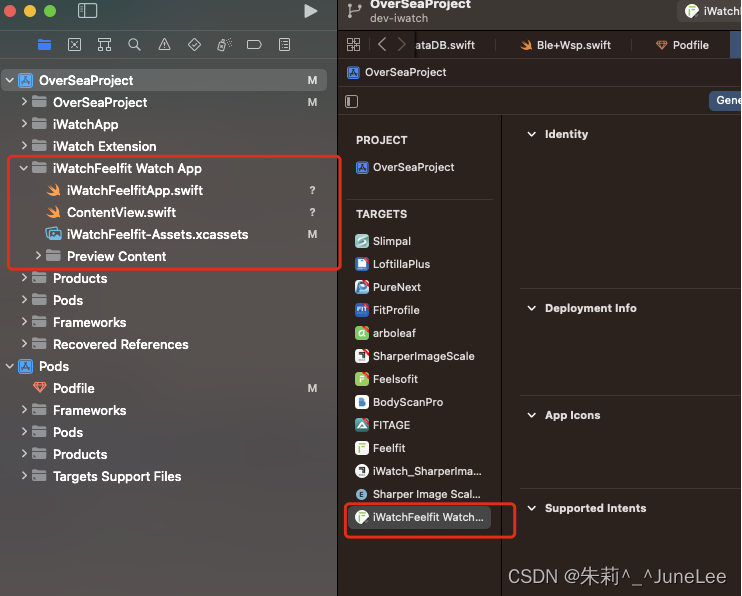
Task: Switch to the Ble+Wsp.swift tab
Action: pos(565,45)
